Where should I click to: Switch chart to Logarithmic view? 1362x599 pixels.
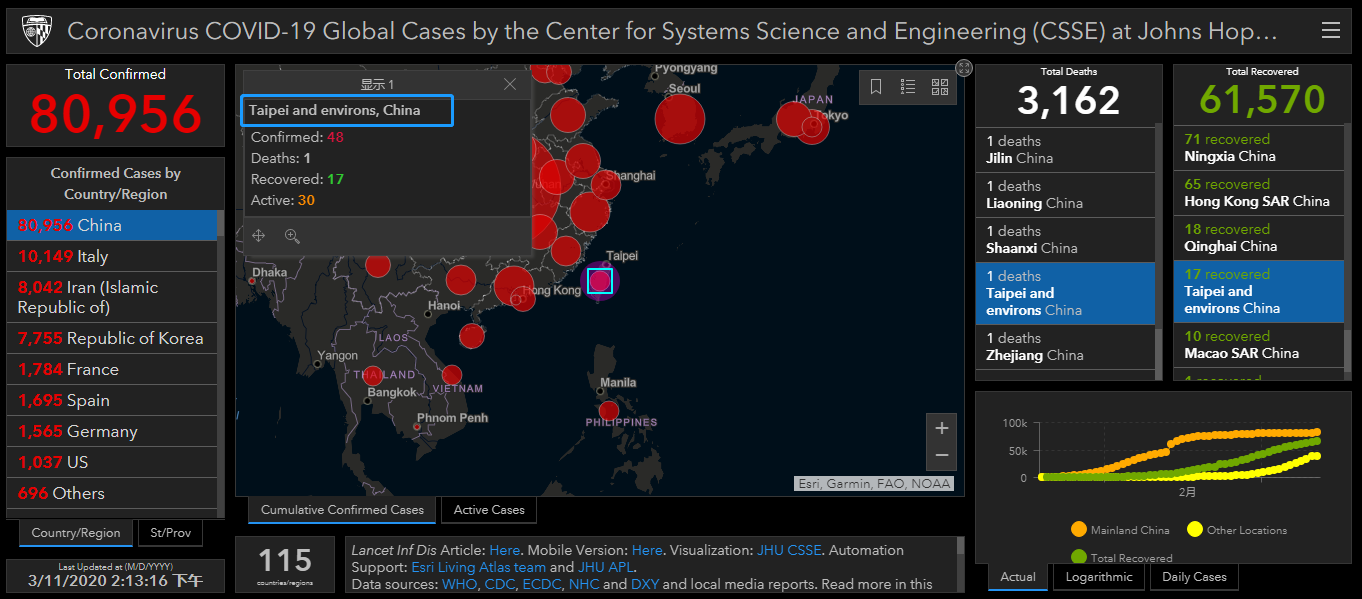1099,577
